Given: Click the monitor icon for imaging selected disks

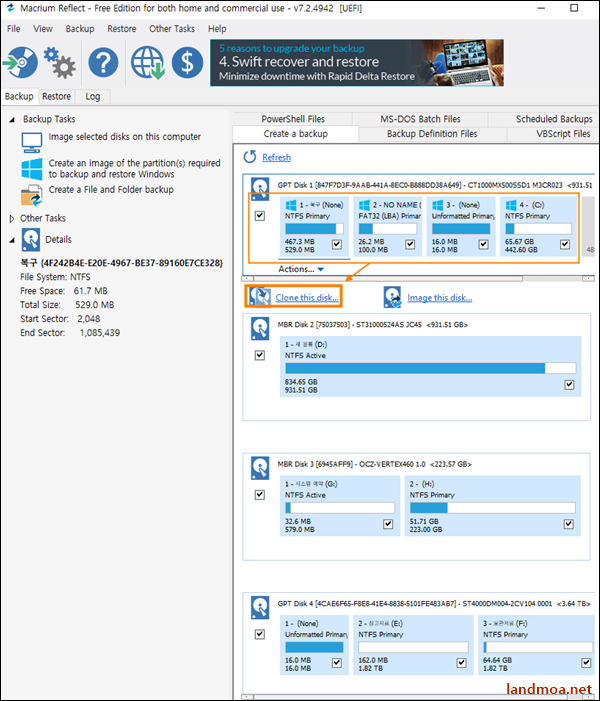Looking at the screenshot, I should 32,143.
